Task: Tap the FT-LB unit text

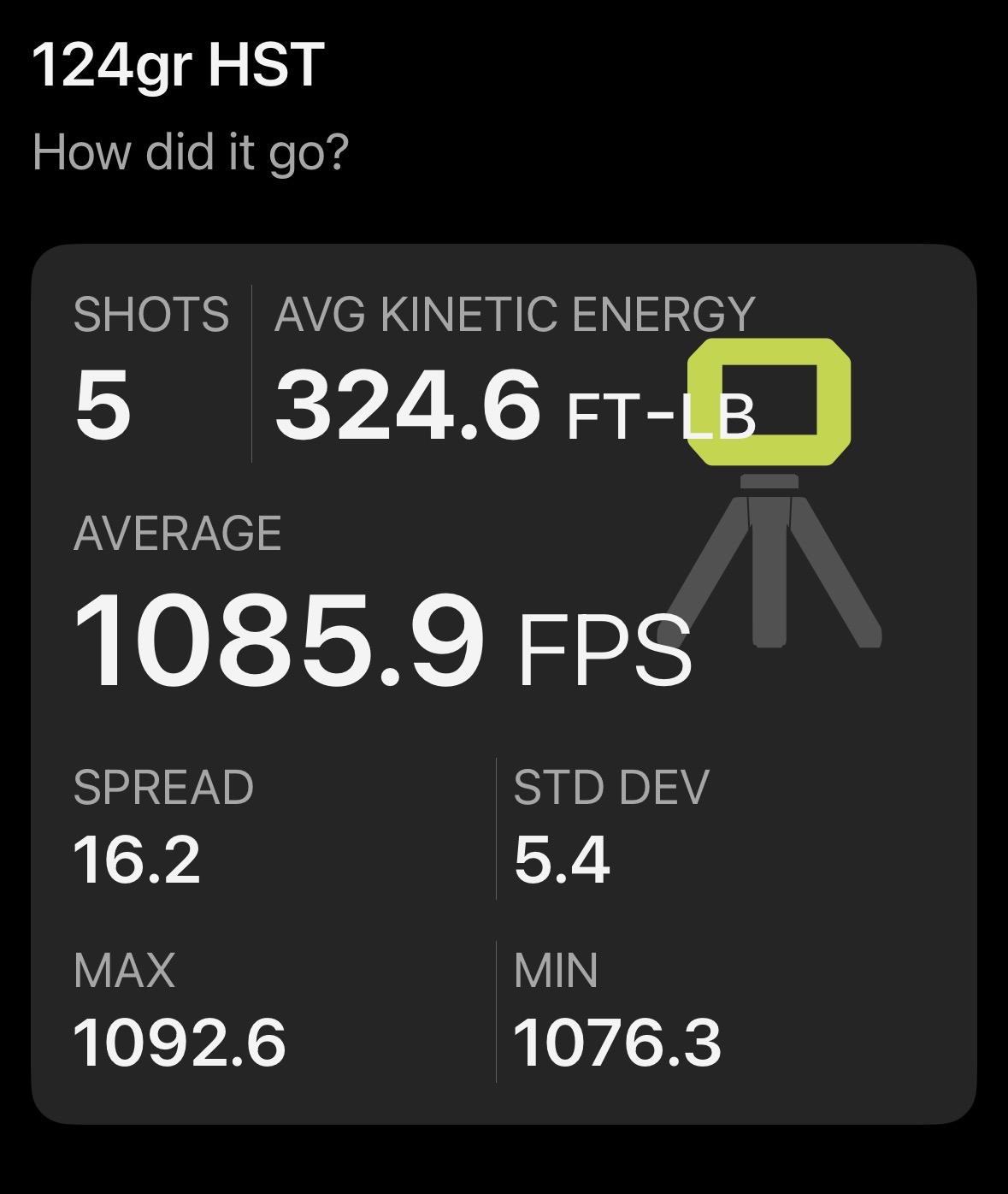Action: coord(661,417)
